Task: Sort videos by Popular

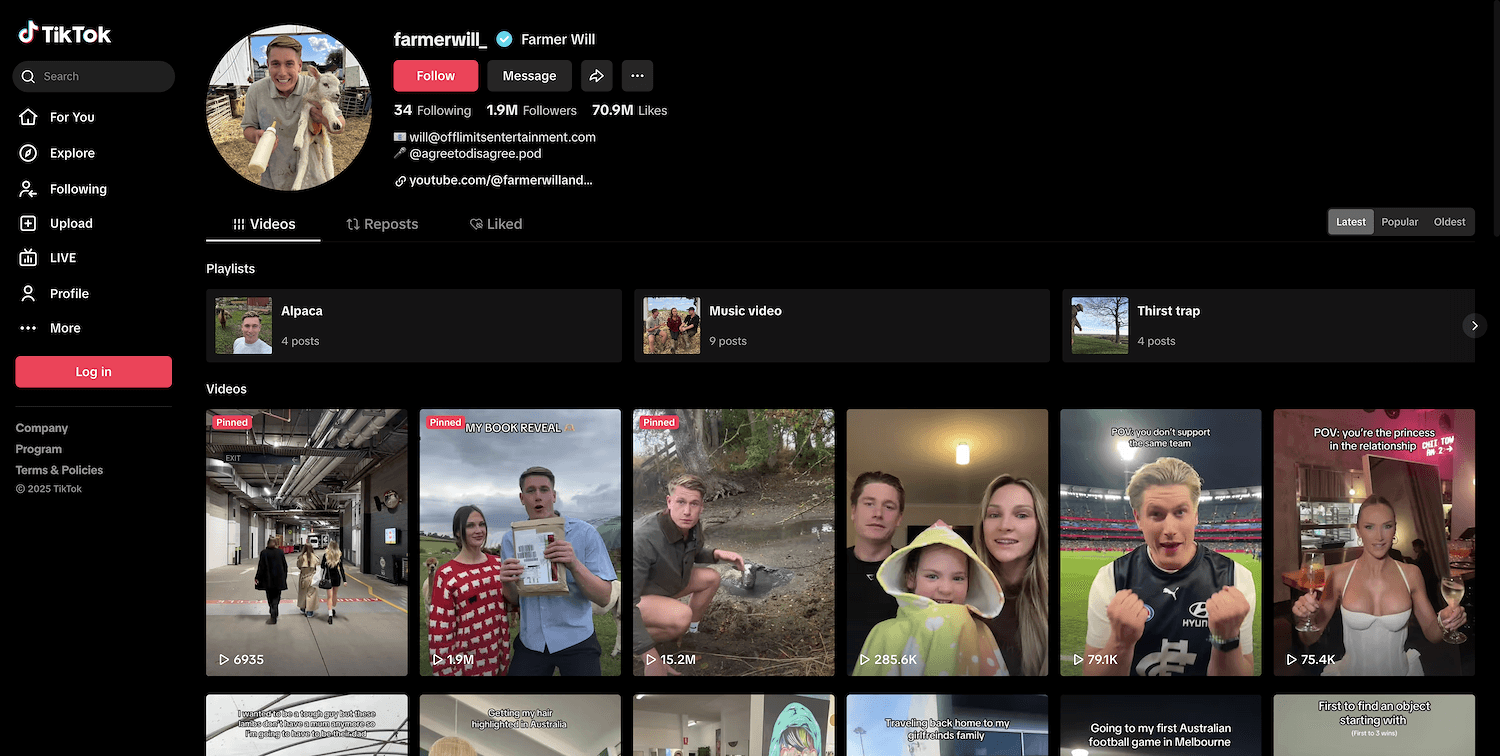Action: [1399, 222]
